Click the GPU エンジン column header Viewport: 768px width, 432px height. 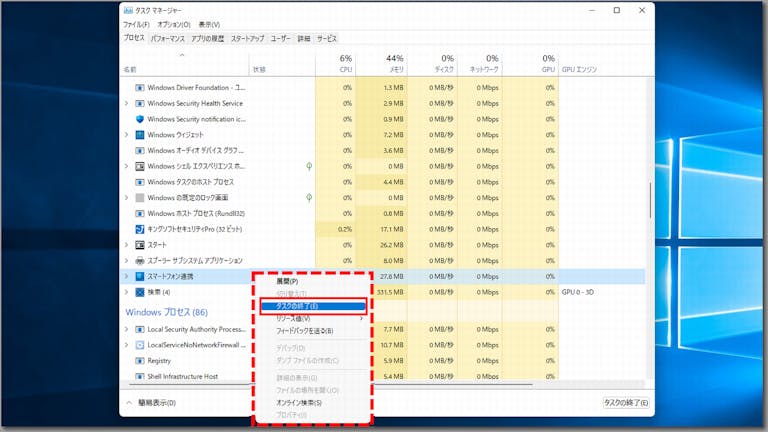(x=579, y=70)
